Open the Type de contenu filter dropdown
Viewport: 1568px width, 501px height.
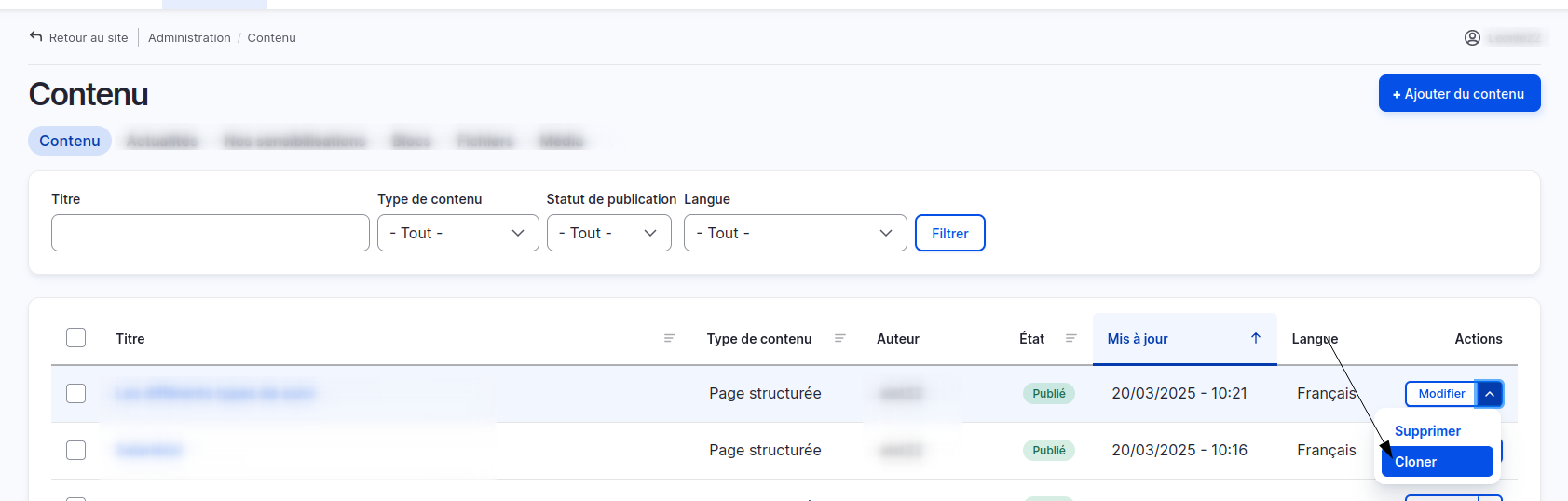click(457, 233)
